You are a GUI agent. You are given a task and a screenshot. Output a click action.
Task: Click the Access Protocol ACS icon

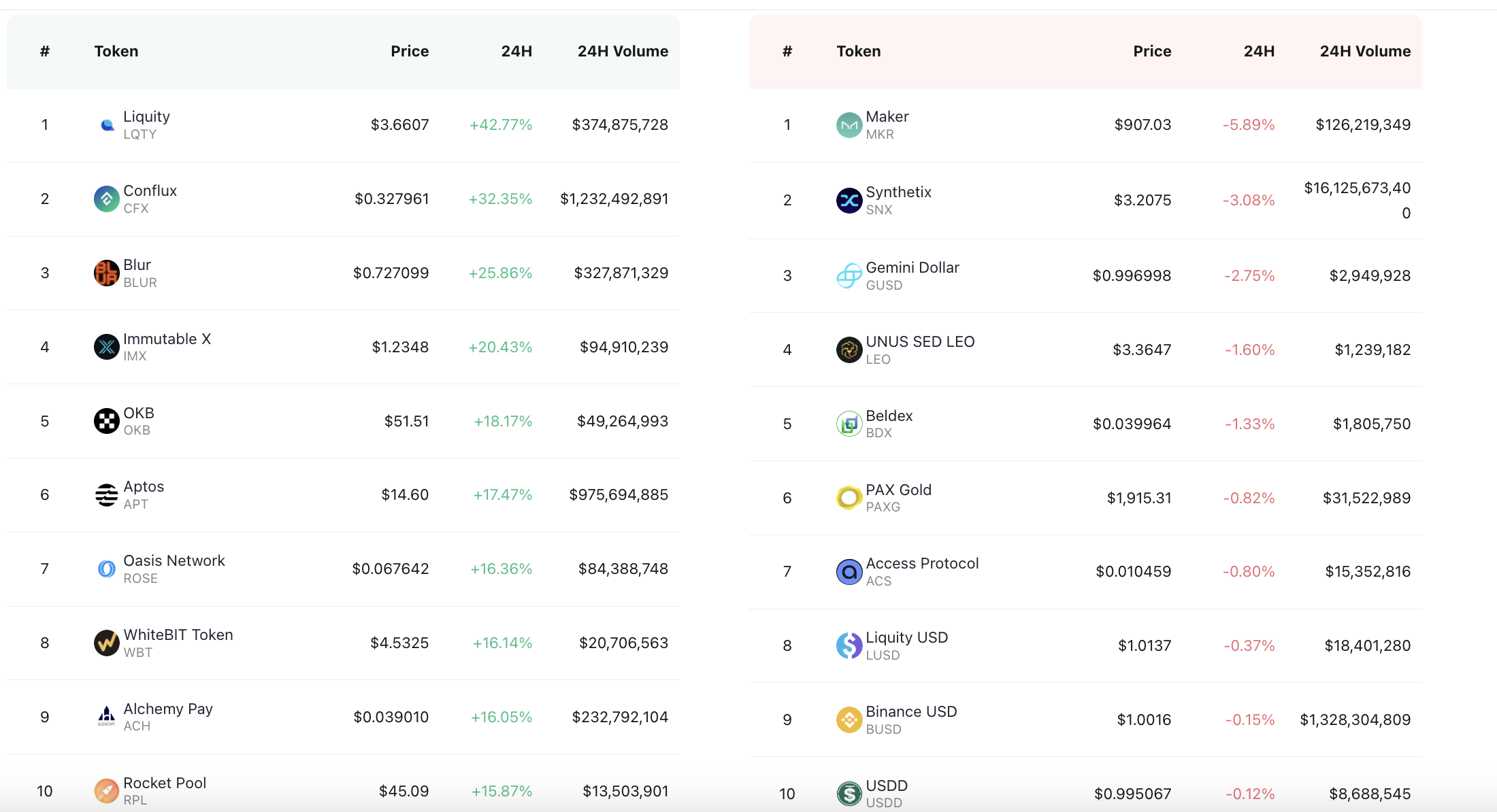point(849,572)
